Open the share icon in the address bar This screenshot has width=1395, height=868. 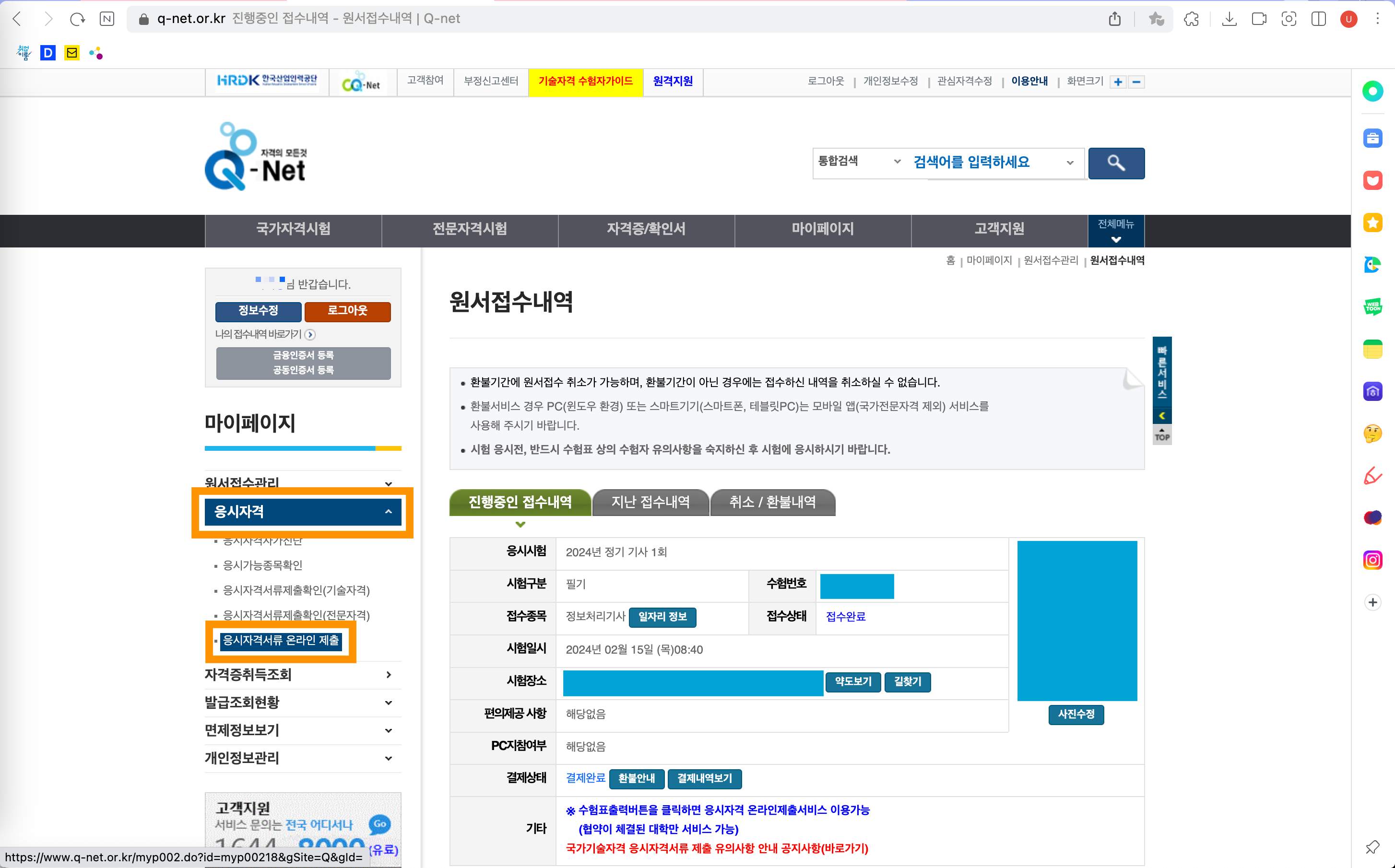[x=1114, y=19]
